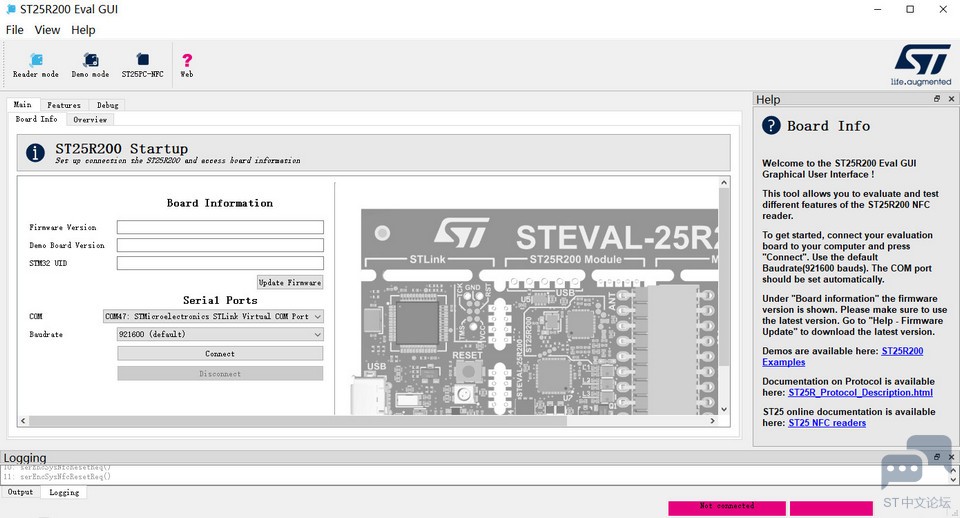This screenshot has width=960, height=518.
Task: Open the Web help question icon
Action: [187, 65]
